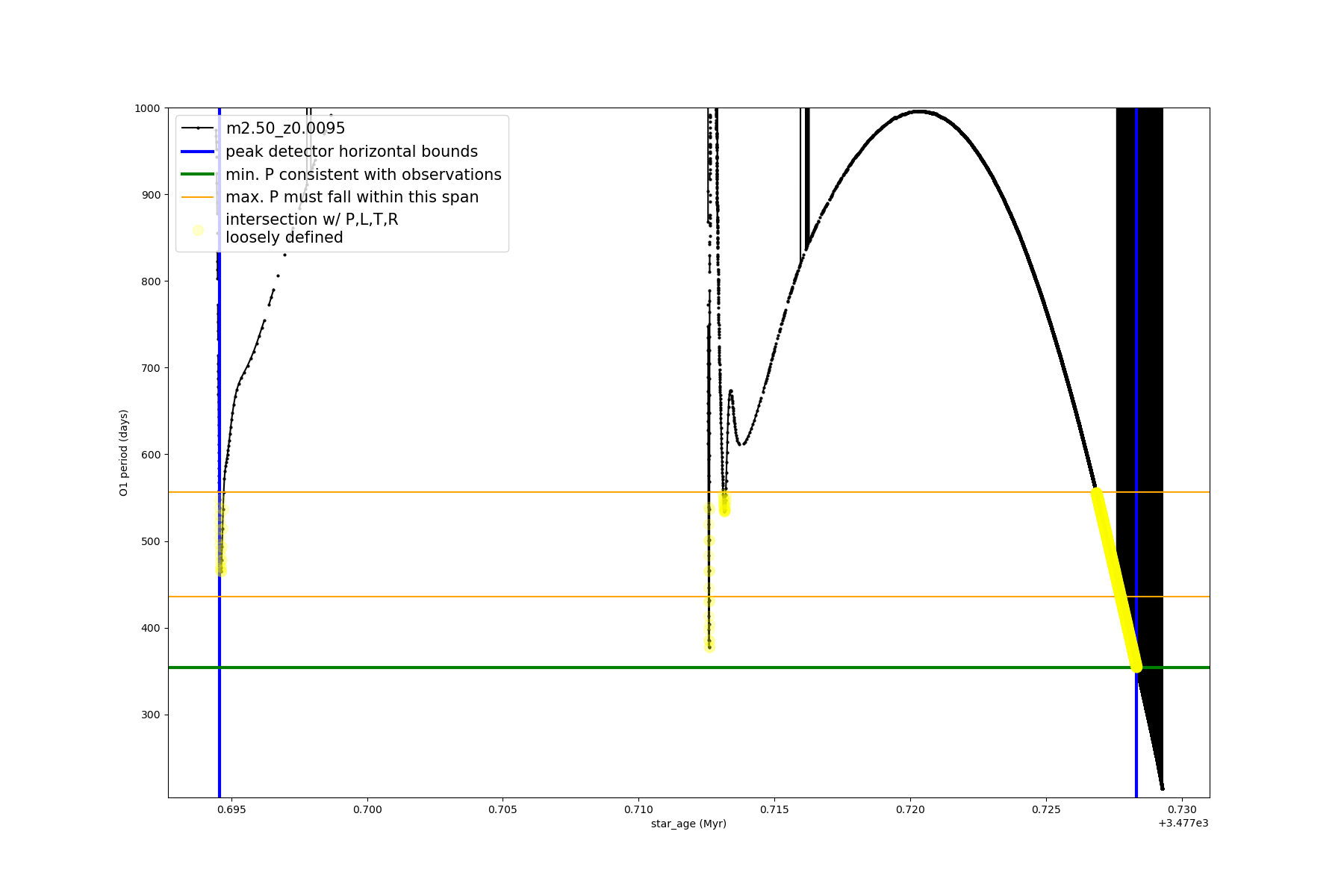Click 'intersection w/ P,L,T,R' legend text
Screen dimensions: 1344x896
click(x=311, y=220)
